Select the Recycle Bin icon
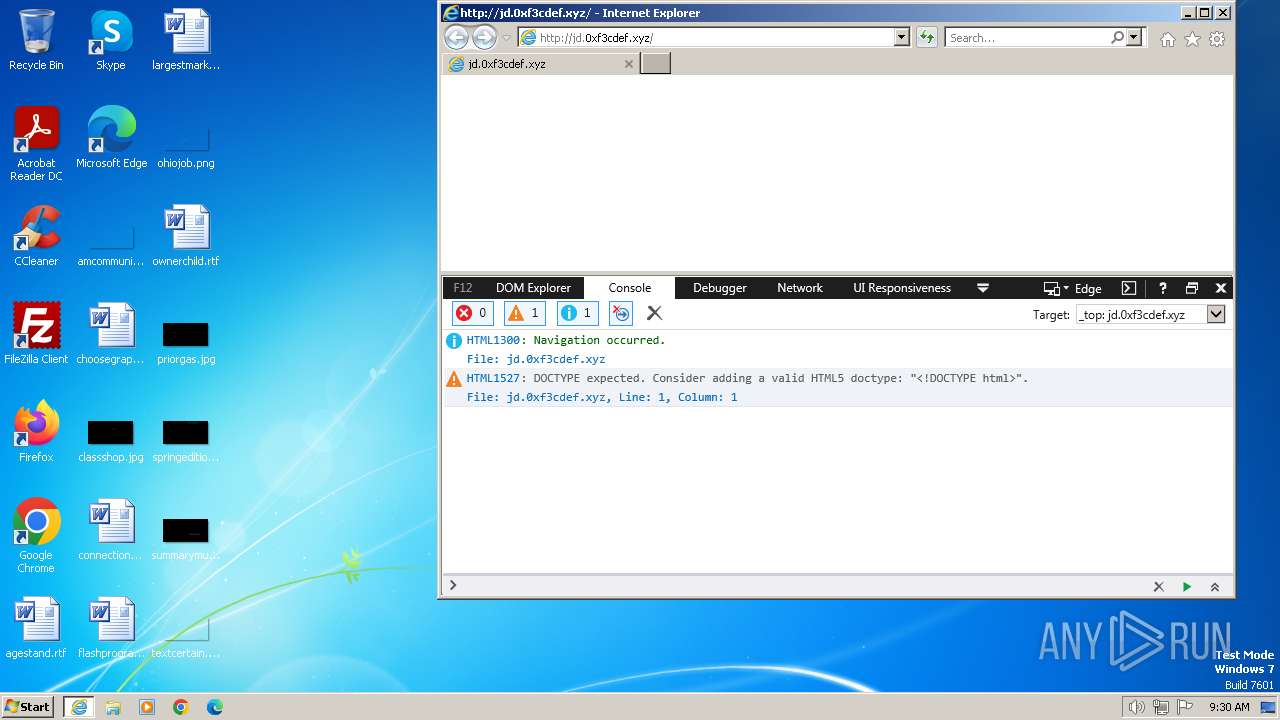 tap(36, 41)
